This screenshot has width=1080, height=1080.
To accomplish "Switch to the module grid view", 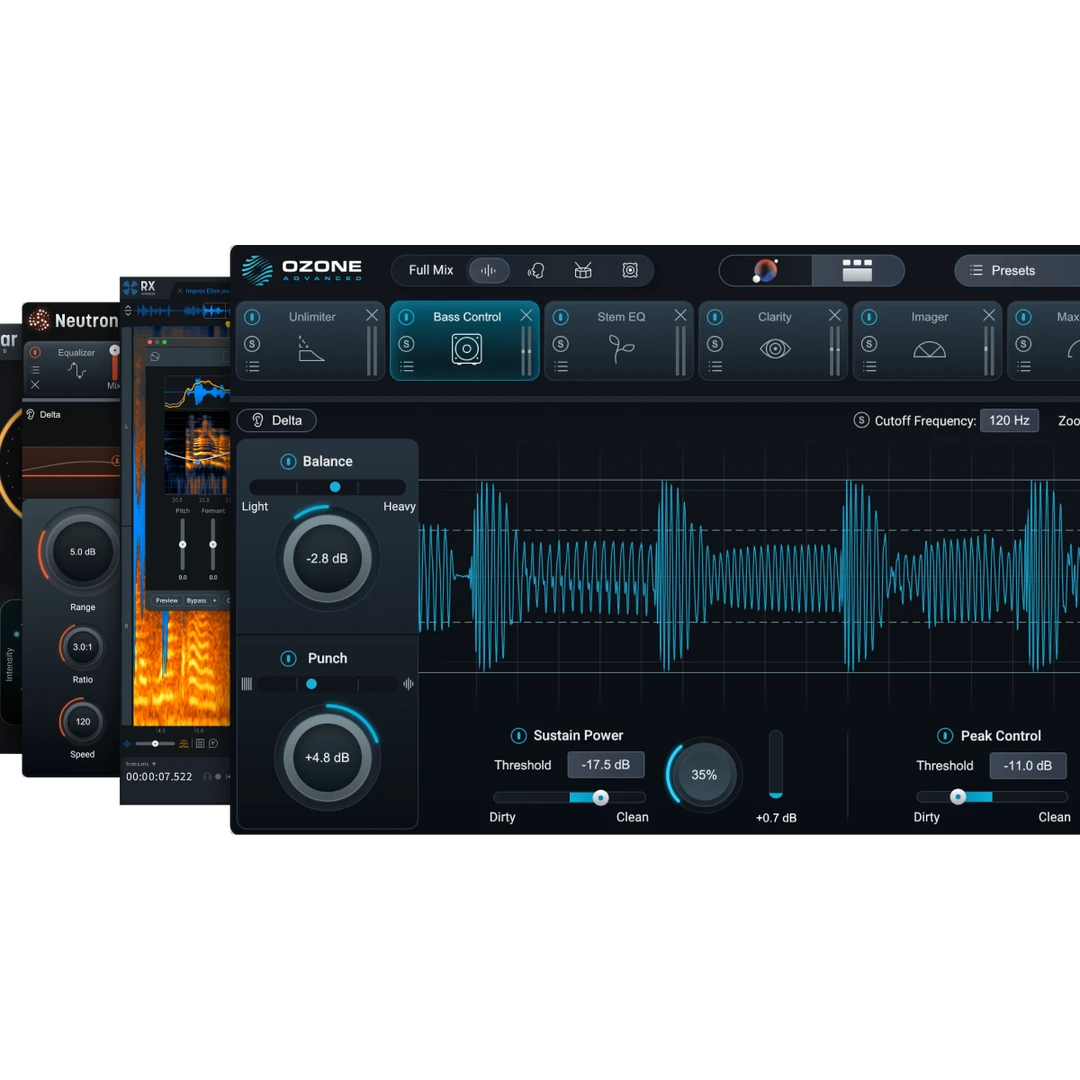I will 858,271.
